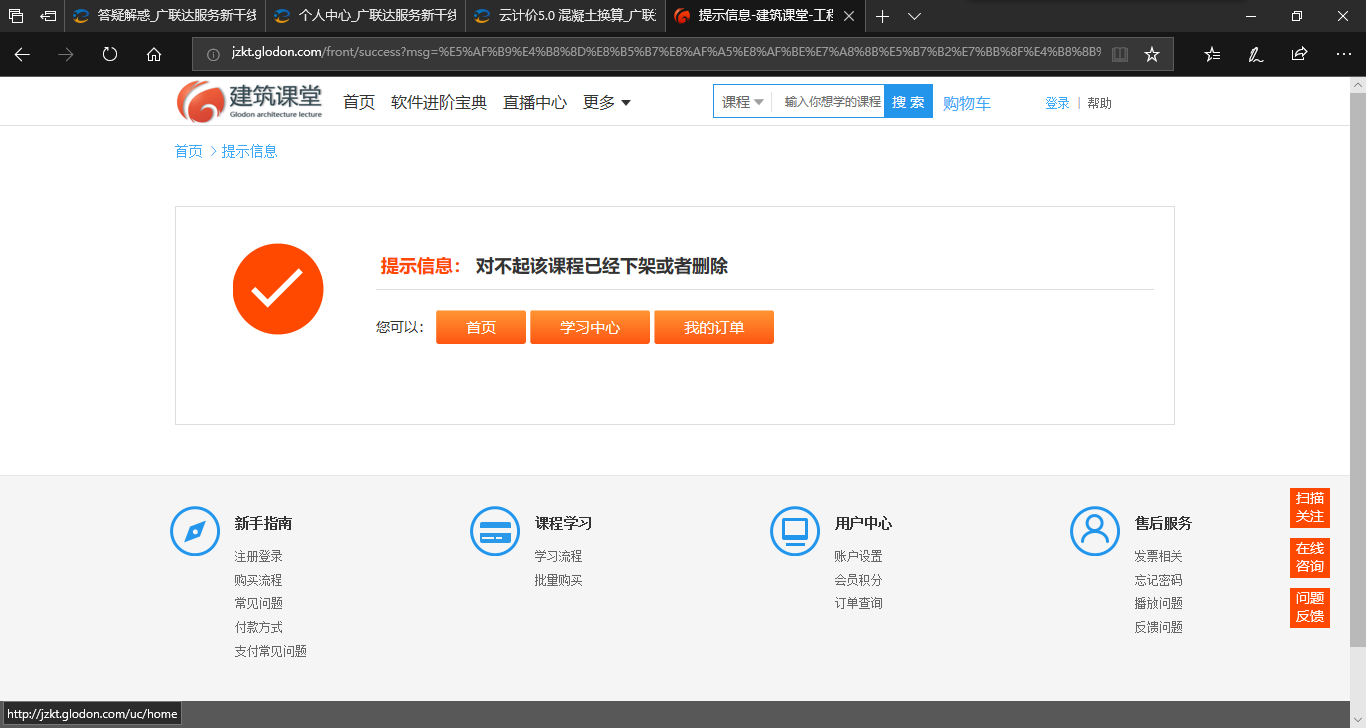
Task: Click the 扫描关注 side button
Action: (1310, 507)
